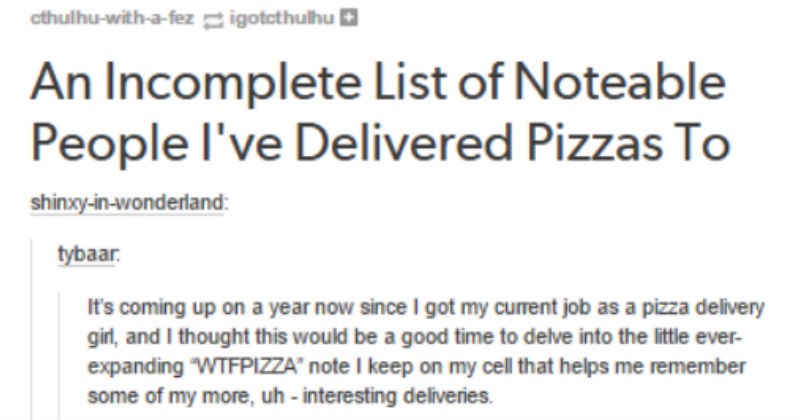800x420 pixels.
Task: Click the word 'Noteable' in the heading
Action: (x=619, y=83)
